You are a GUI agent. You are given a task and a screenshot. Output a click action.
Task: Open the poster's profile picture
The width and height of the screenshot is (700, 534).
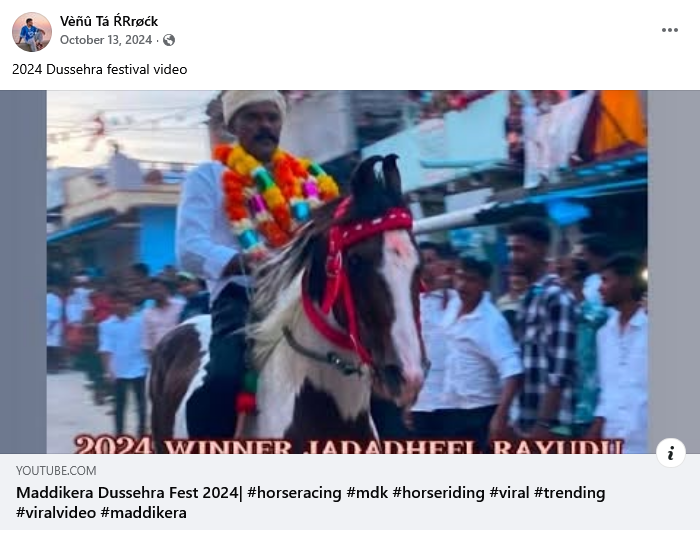click(32, 32)
